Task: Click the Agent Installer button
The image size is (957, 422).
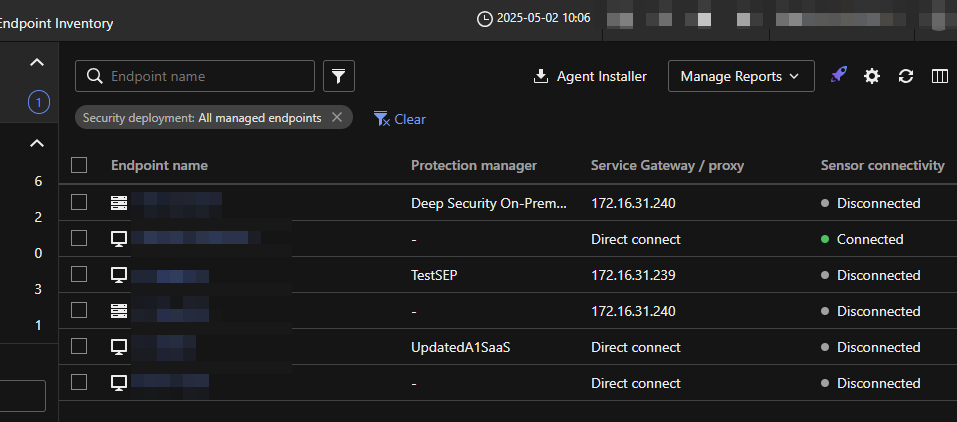Action: pyautogui.click(x=590, y=76)
